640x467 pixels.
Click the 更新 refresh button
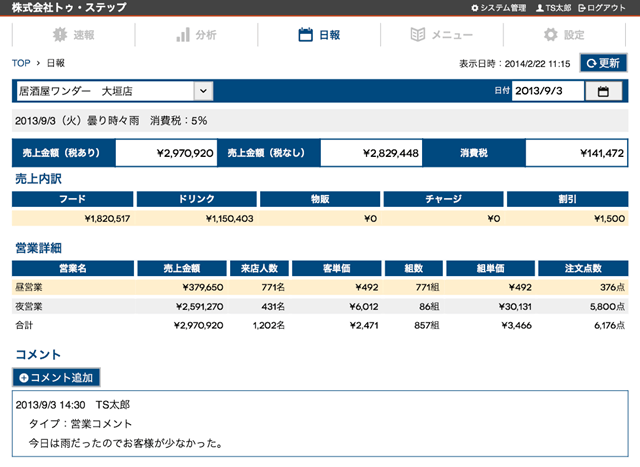coord(603,63)
